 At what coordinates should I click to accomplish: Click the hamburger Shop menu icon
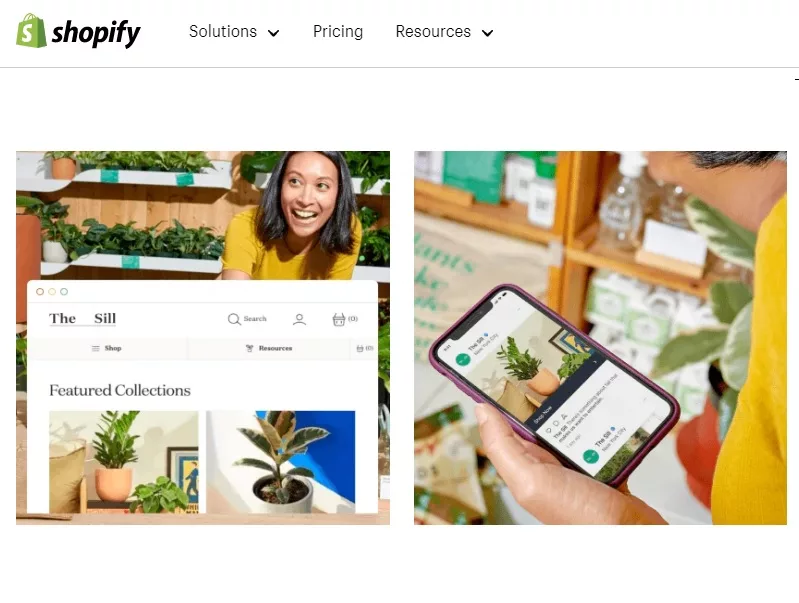(x=95, y=348)
